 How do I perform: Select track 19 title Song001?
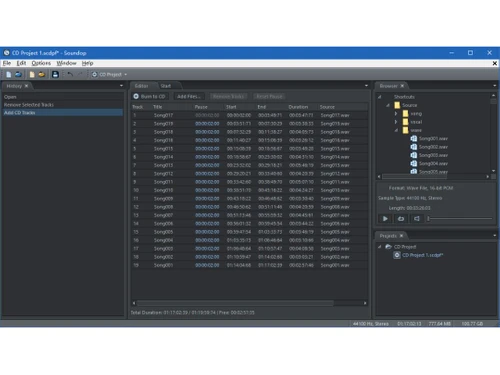(163, 265)
